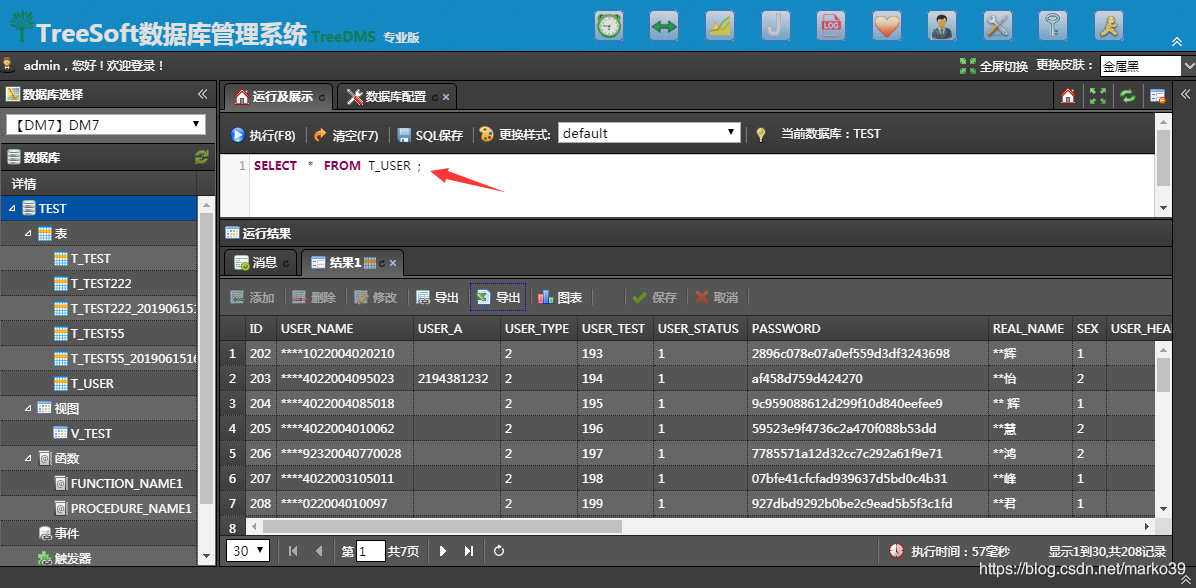1196x588 pixels.
Task: Click the 添加 add row button
Action: tap(252, 297)
